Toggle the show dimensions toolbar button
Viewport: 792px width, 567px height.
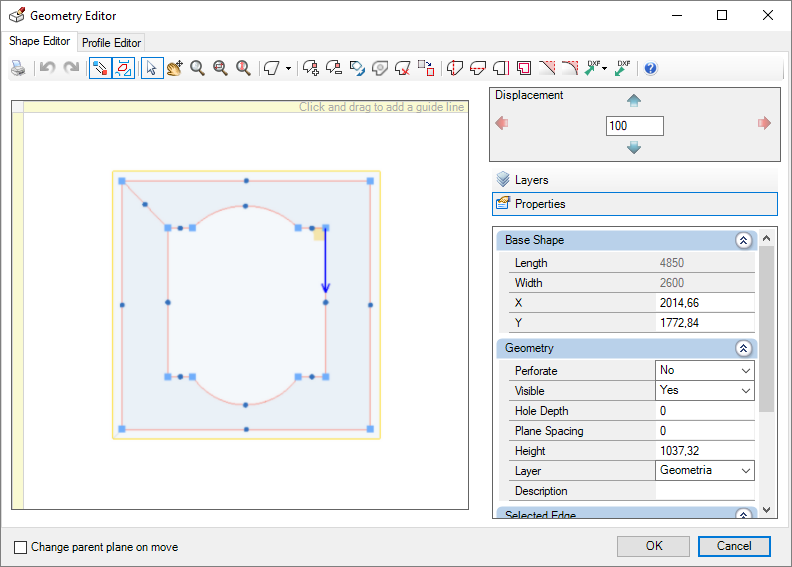tap(124, 68)
